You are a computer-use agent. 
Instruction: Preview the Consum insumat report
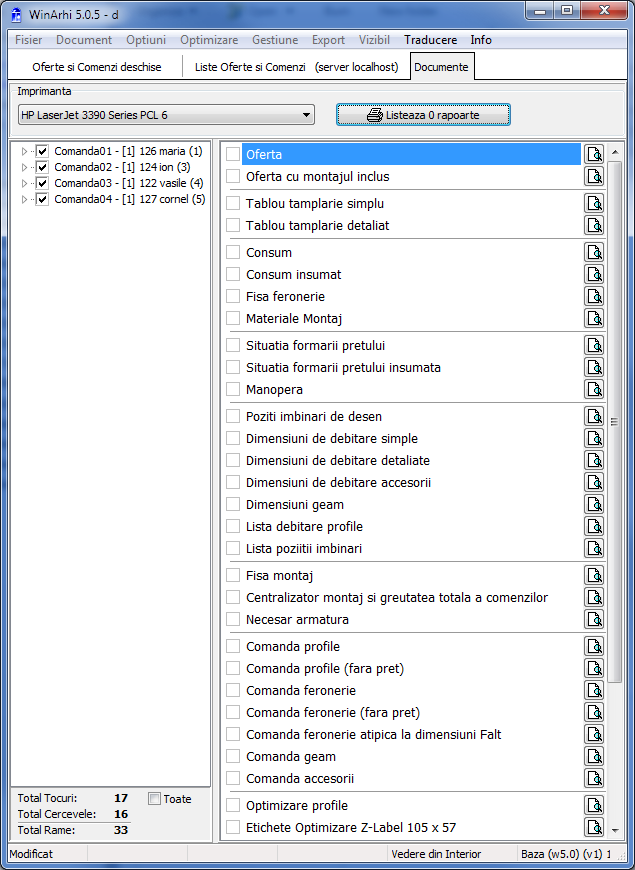[x=594, y=275]
